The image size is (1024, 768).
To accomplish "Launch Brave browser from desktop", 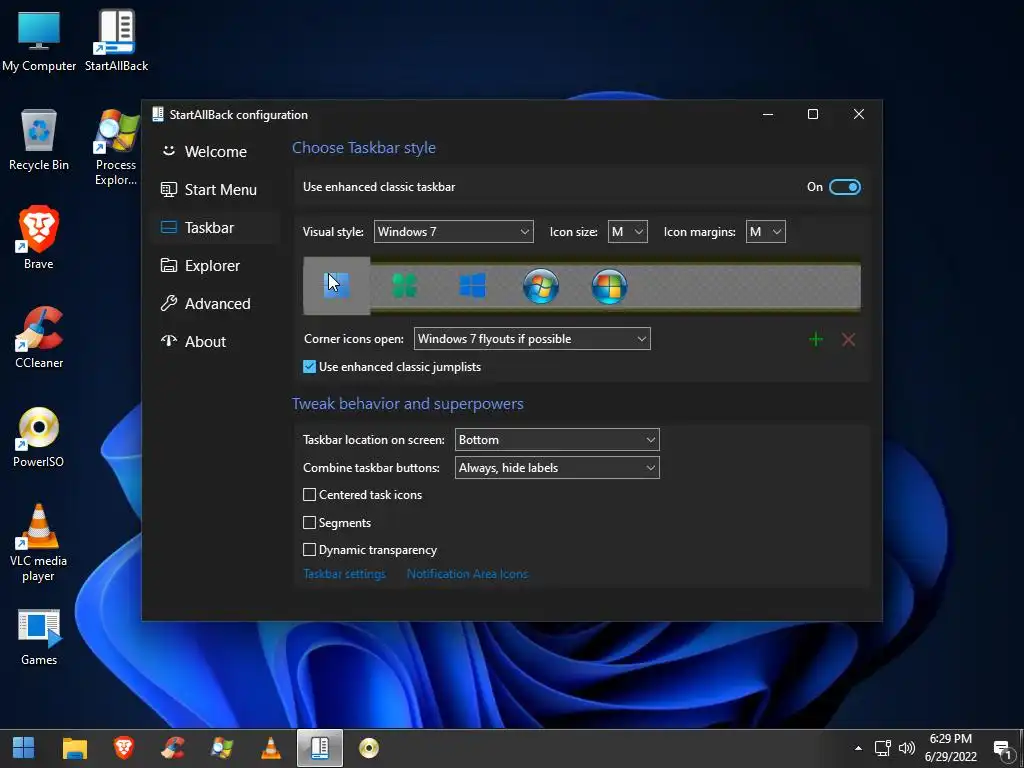I will coord(39,238).
